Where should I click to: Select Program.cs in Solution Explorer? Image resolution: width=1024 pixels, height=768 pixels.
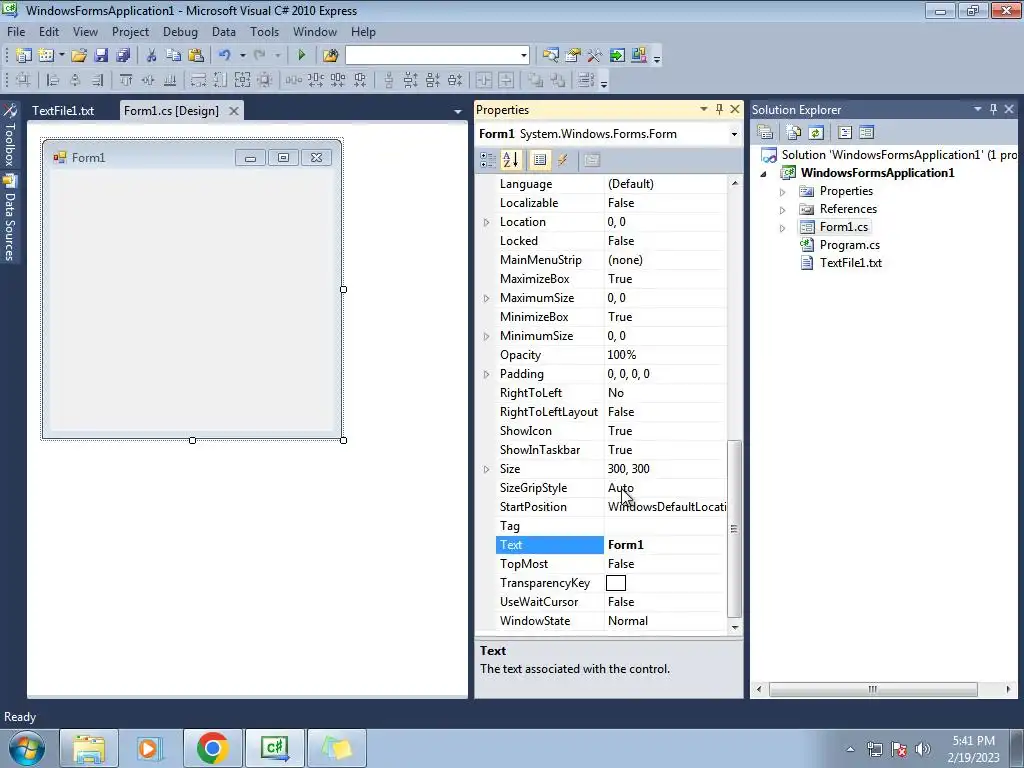[x=849, y=245]
